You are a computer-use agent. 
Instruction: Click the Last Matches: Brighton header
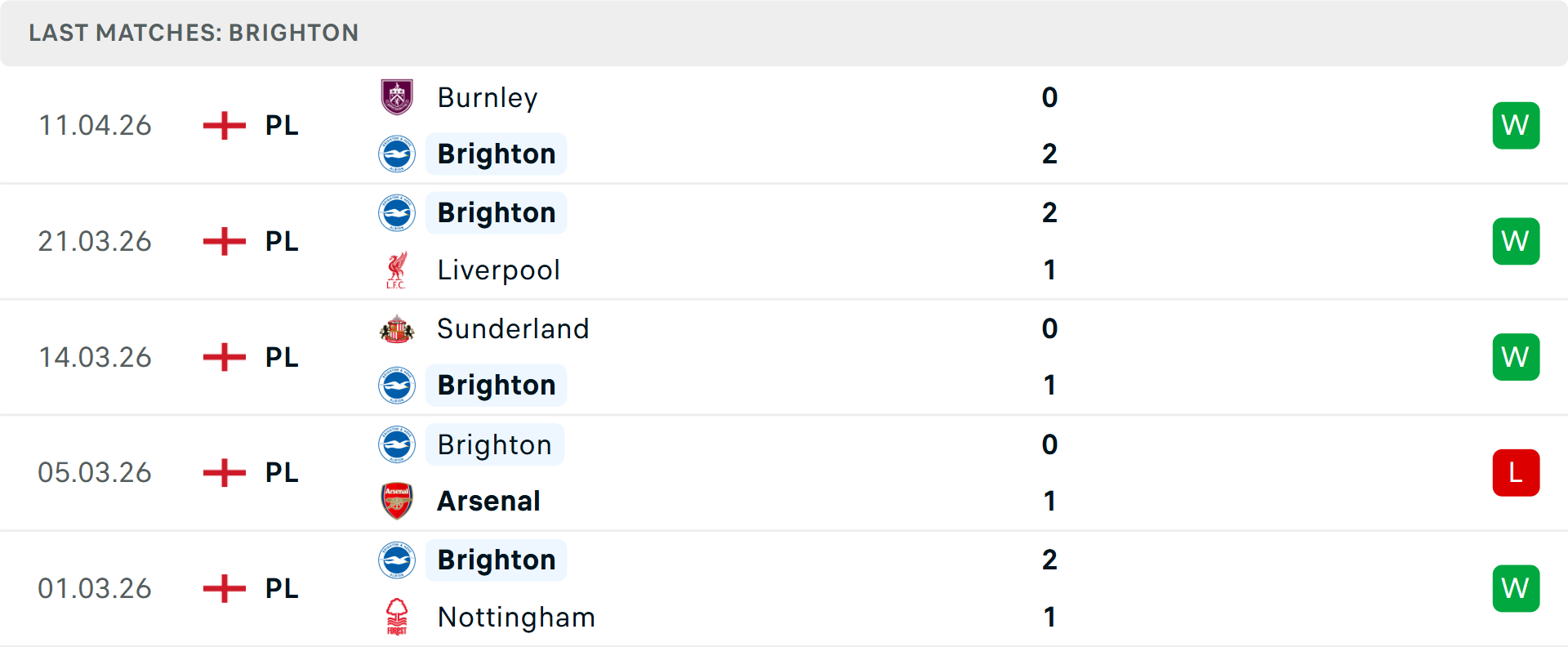194,33
